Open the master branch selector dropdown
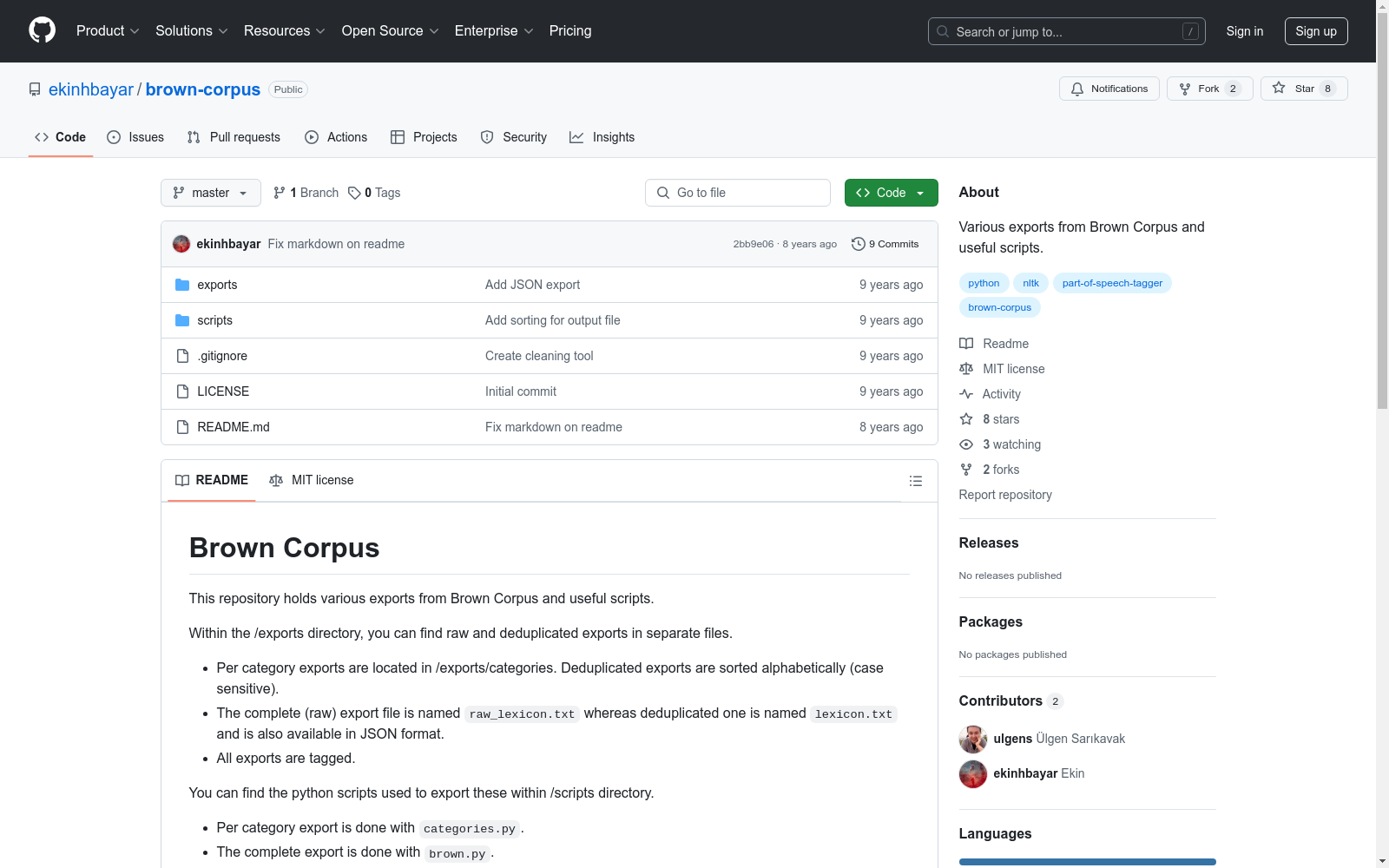The image size is (1389, 868). 211,193
